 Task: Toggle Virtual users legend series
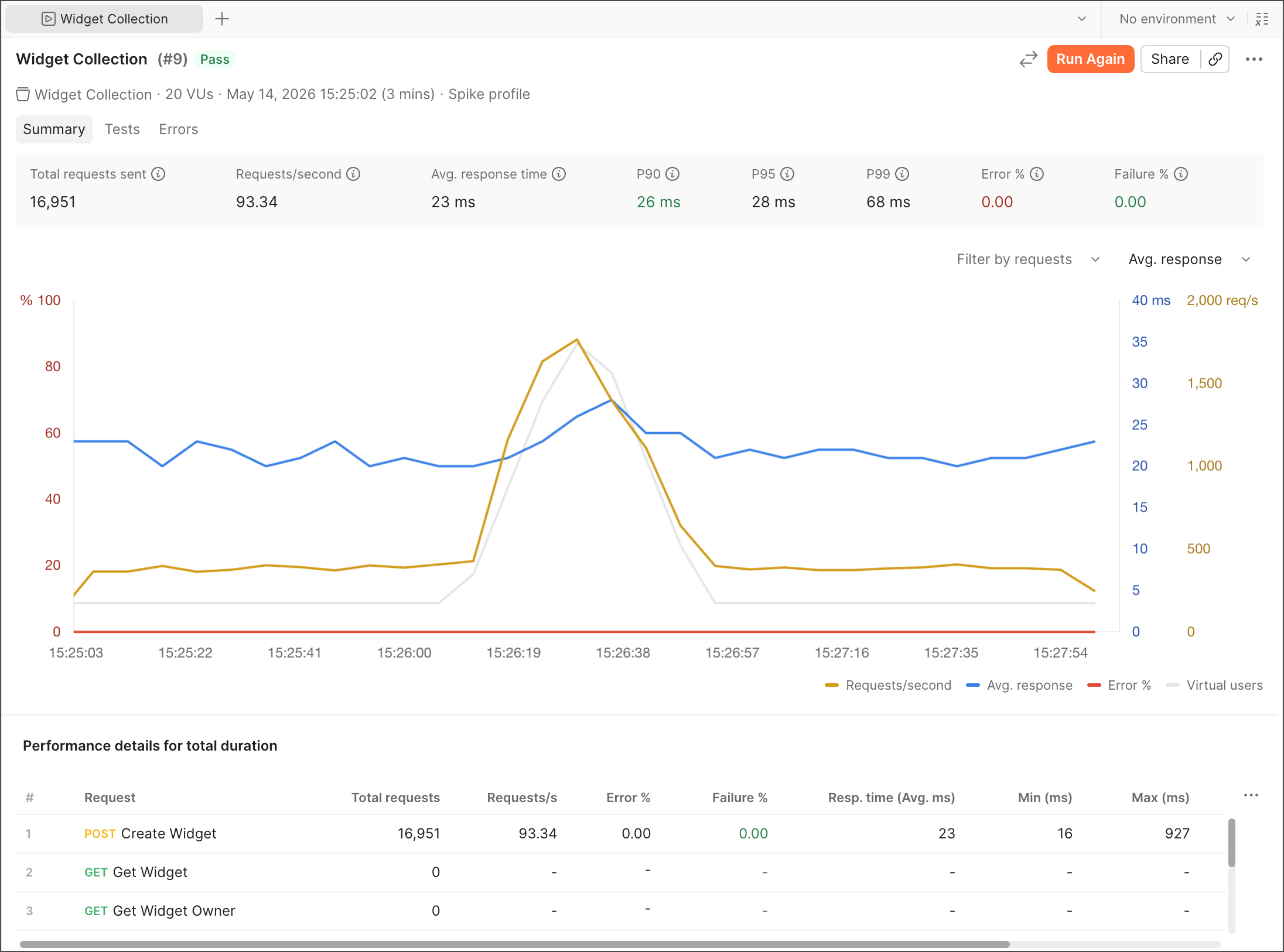[x=1214, y=685]
